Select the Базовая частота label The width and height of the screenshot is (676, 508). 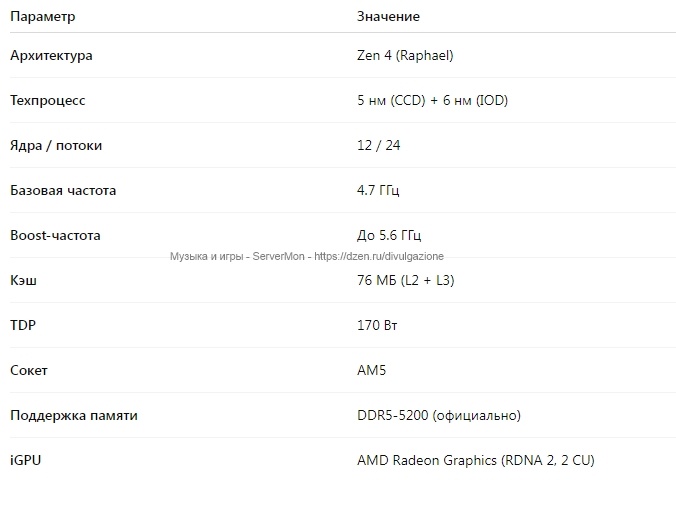click(63, 191)
